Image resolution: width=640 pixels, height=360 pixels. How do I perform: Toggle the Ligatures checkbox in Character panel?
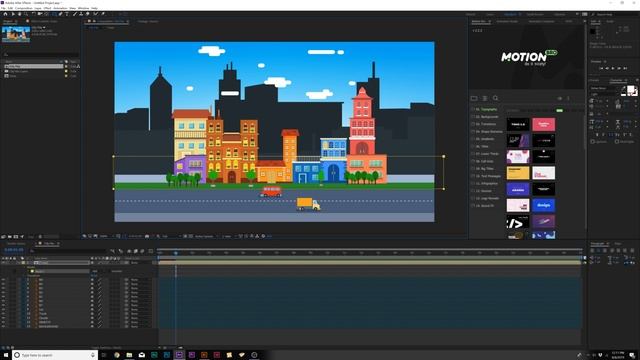point(592,142)
